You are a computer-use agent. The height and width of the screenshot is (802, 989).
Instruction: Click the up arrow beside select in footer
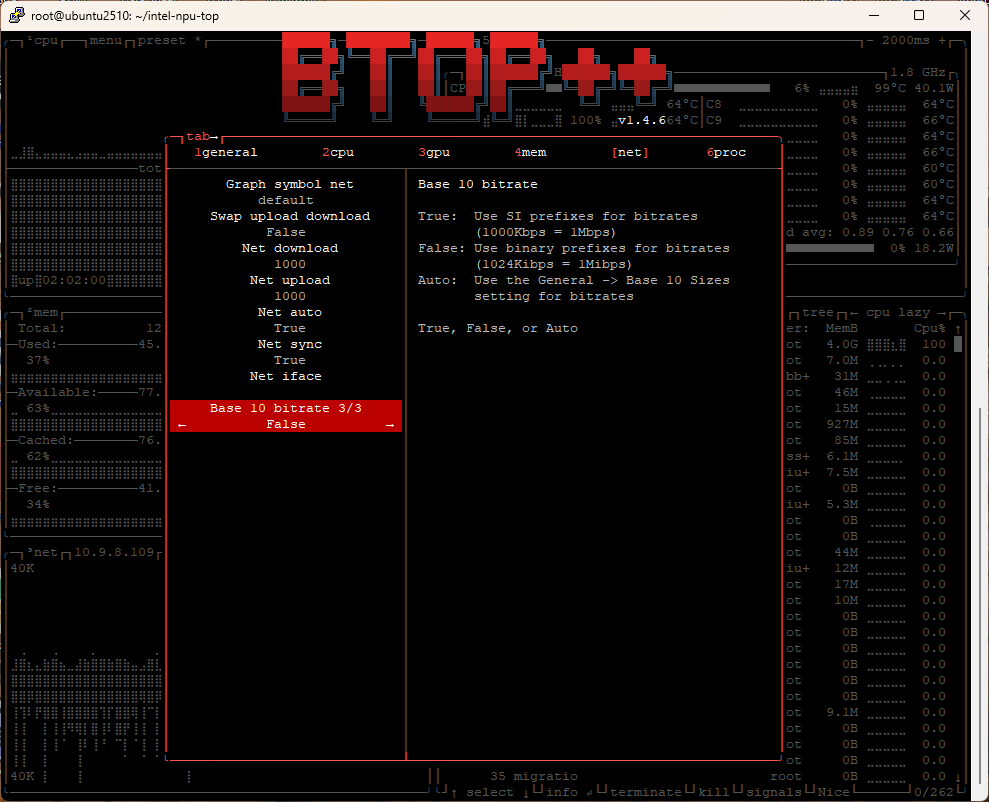pos(454,793)
